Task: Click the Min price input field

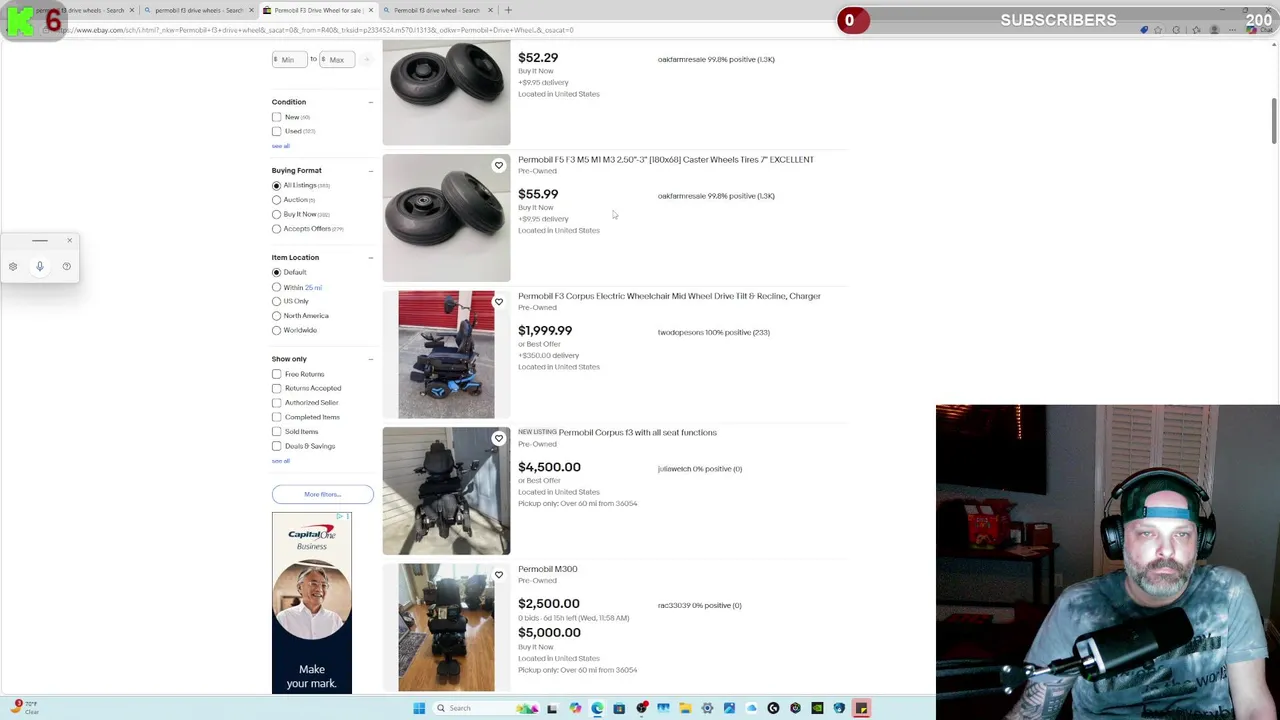Action: click(x=289, y=59)
